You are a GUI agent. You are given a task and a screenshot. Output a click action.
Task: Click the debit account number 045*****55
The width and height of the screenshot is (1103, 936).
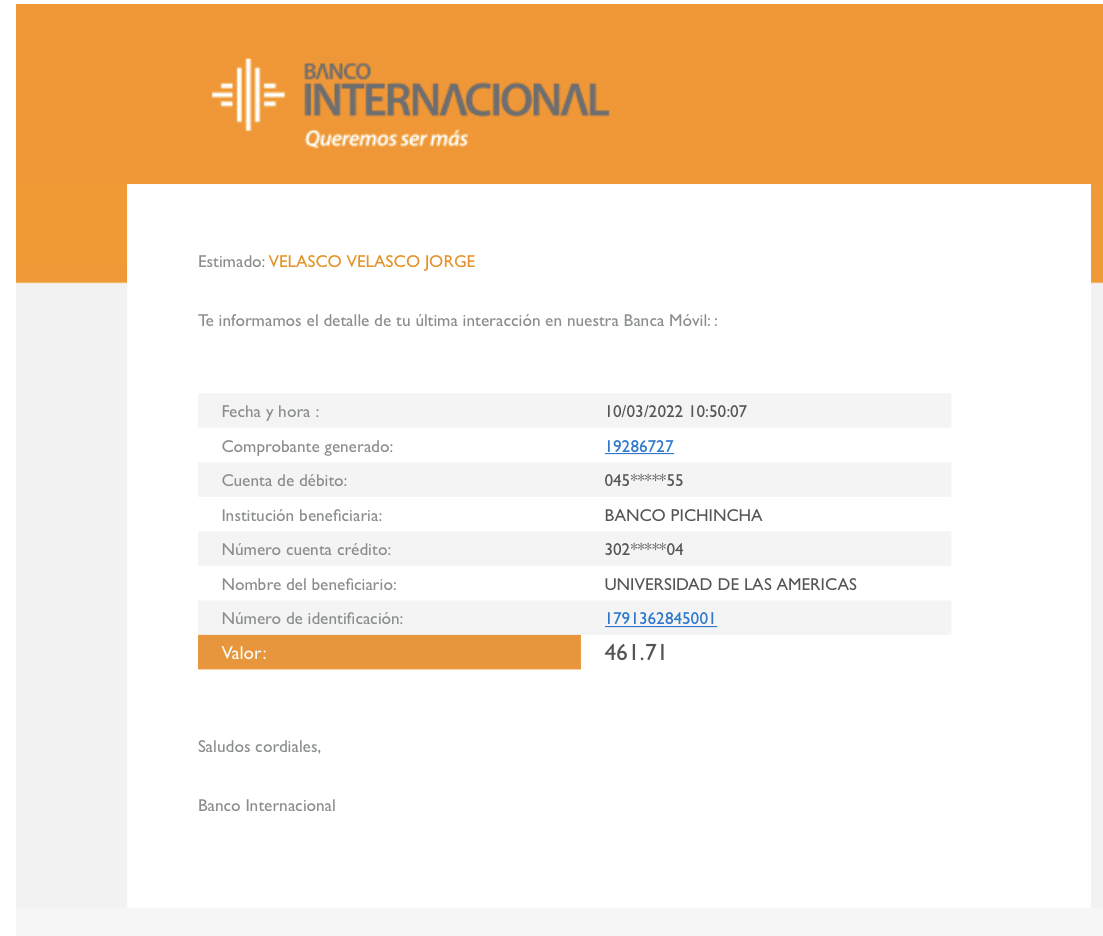643,481
